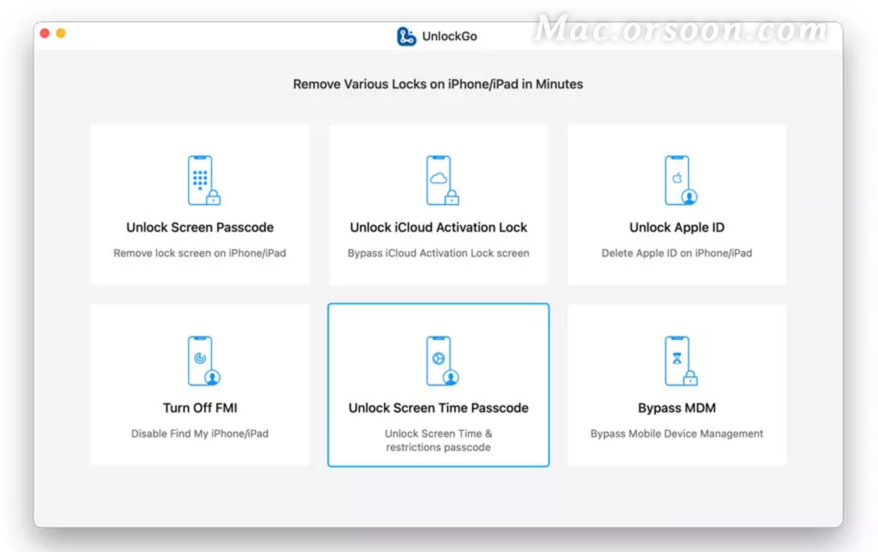The height and width of the screenshot is (552, 878).
Task: Click "Bypass iCloud Activation Lock screen" description
Action: 438,253
